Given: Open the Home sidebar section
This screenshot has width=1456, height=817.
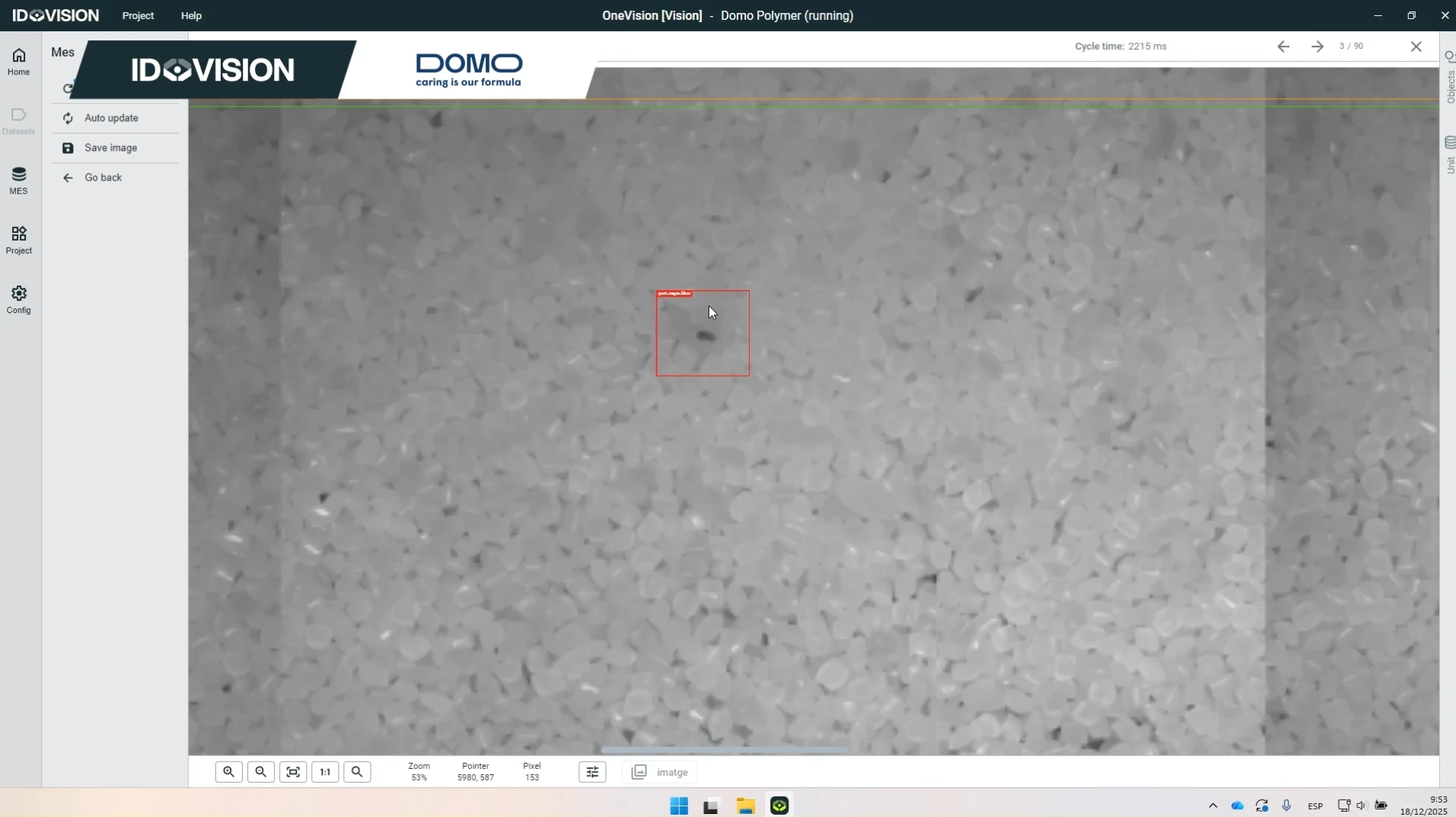Looking at the screenshot, I should tap(19, 62).
